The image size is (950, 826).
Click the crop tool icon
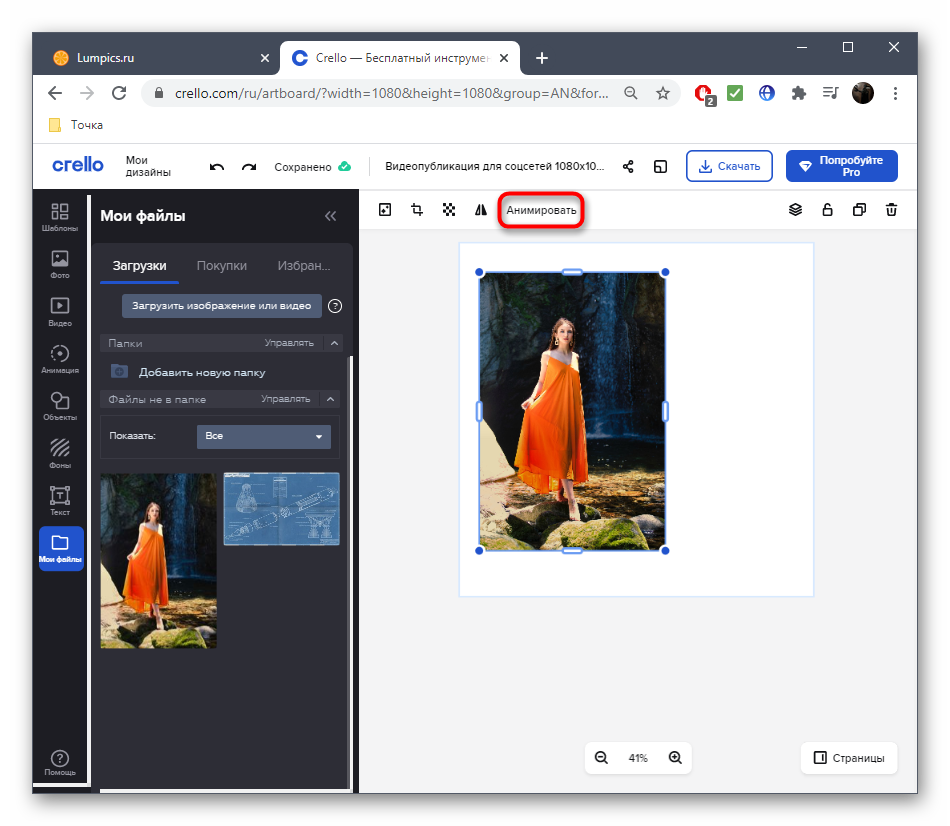tap(417, 210)
